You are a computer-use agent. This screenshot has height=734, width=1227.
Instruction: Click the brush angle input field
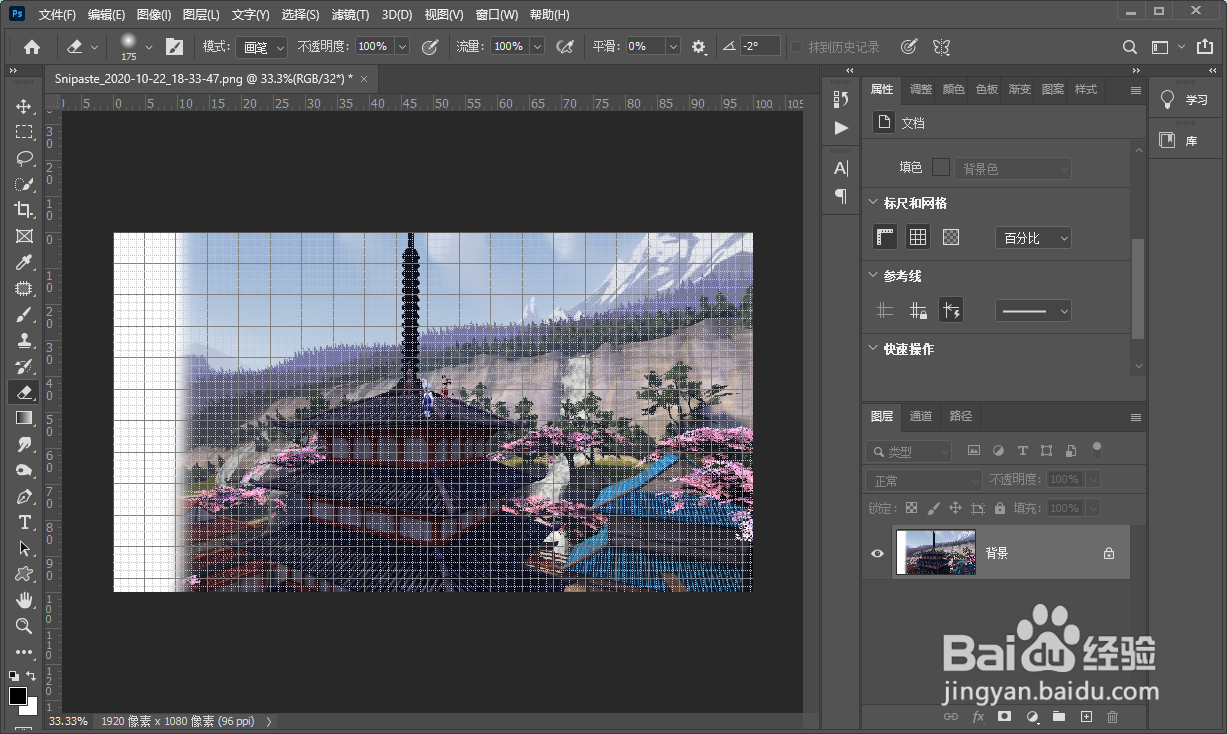click(760, 46)
